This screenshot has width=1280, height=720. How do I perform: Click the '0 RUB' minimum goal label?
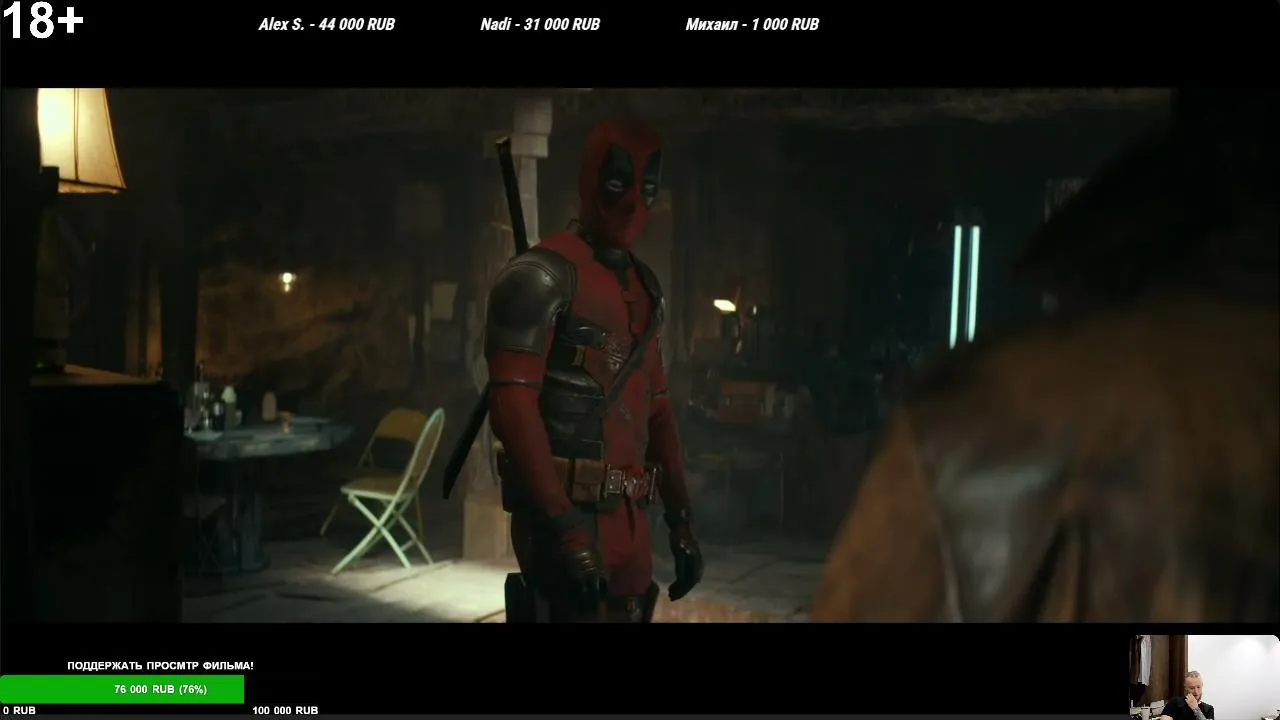coord(18,710)
